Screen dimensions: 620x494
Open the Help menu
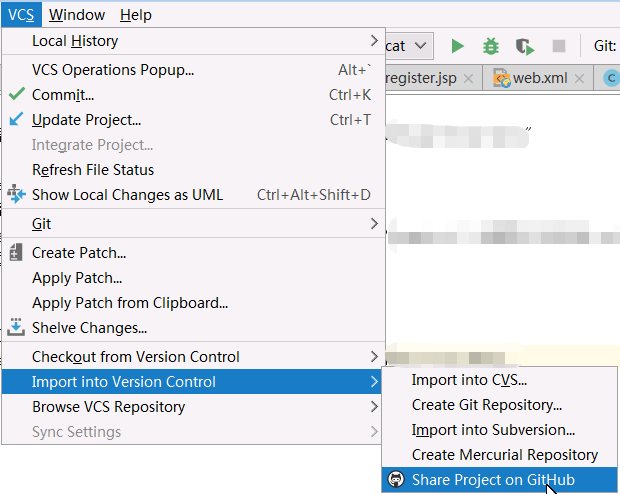136,15
